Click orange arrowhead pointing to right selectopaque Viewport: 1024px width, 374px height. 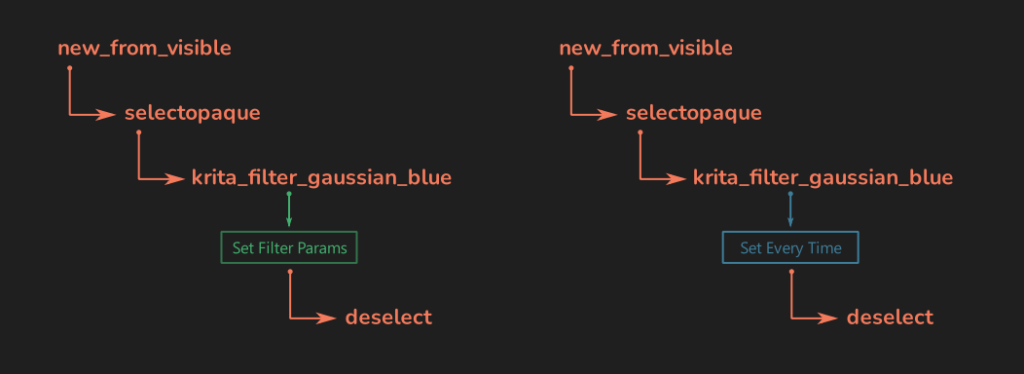point(607,116)
